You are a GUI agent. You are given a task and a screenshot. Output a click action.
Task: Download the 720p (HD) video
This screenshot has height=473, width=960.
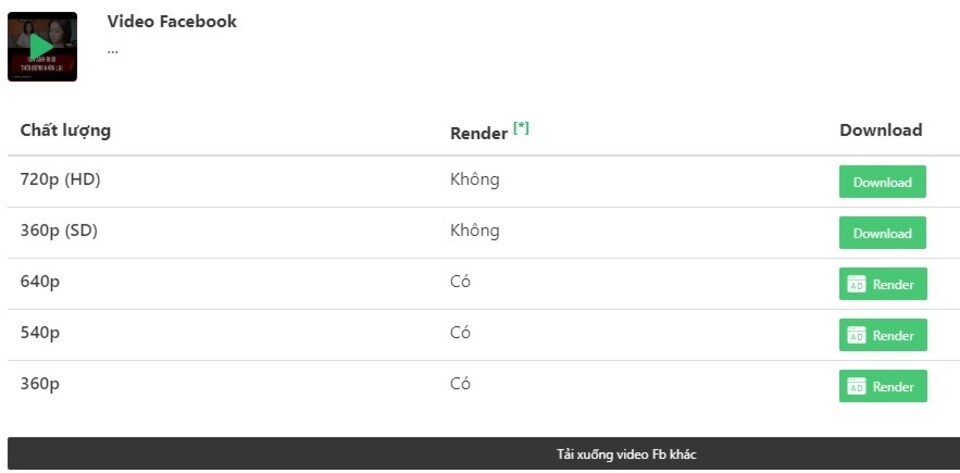(x=882, y=182)
